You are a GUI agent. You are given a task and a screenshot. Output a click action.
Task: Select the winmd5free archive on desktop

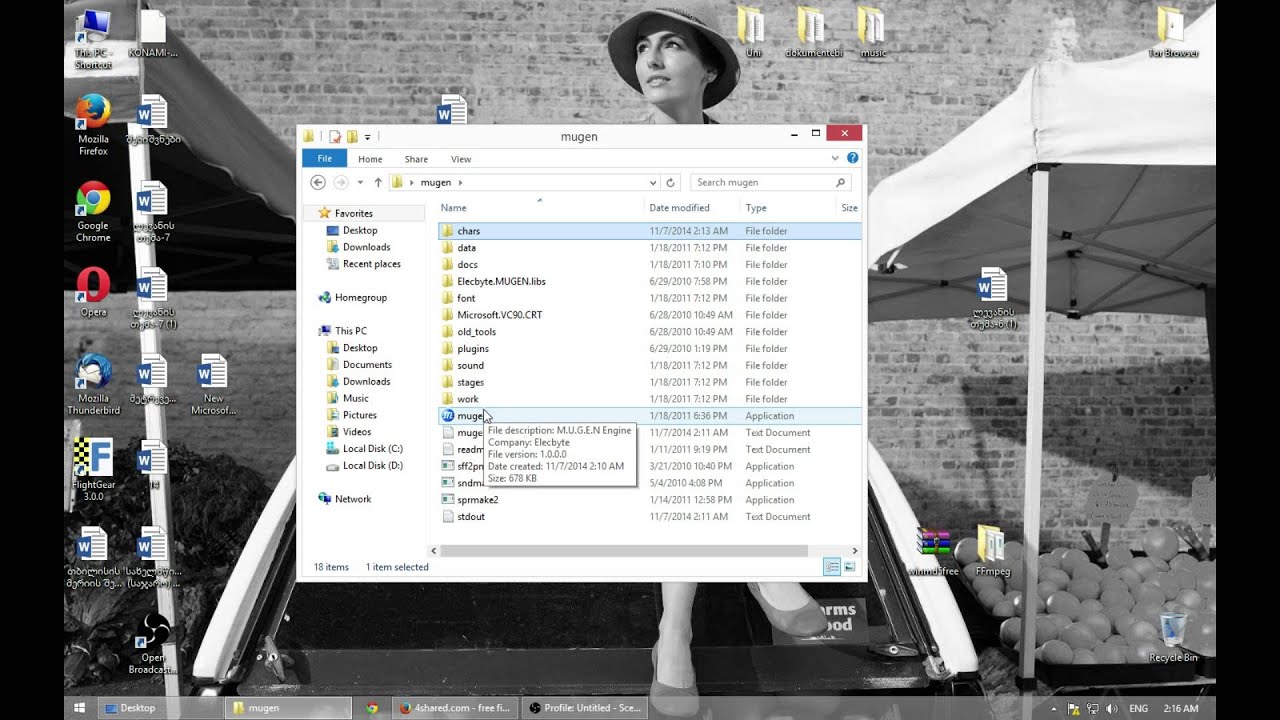pos(936,551)
